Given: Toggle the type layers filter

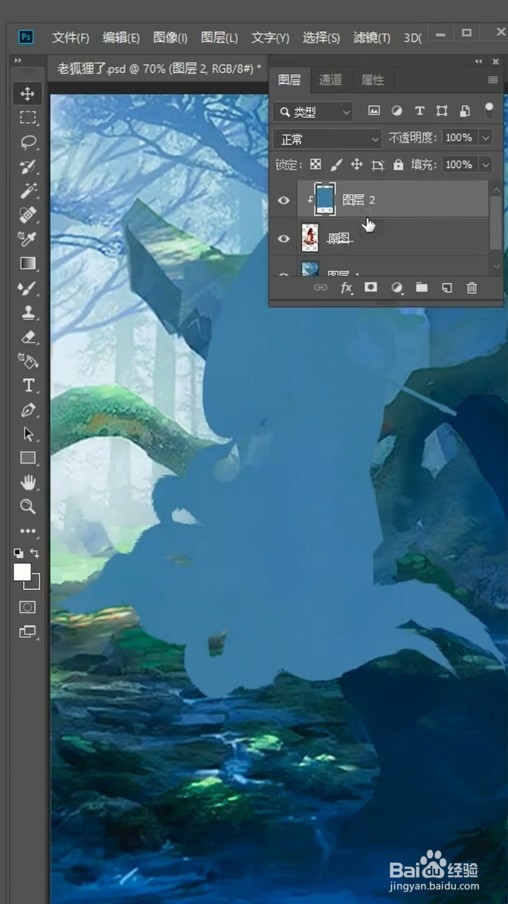Looking at the screenshot, I should pyautogui.click(x=419, y=110).
